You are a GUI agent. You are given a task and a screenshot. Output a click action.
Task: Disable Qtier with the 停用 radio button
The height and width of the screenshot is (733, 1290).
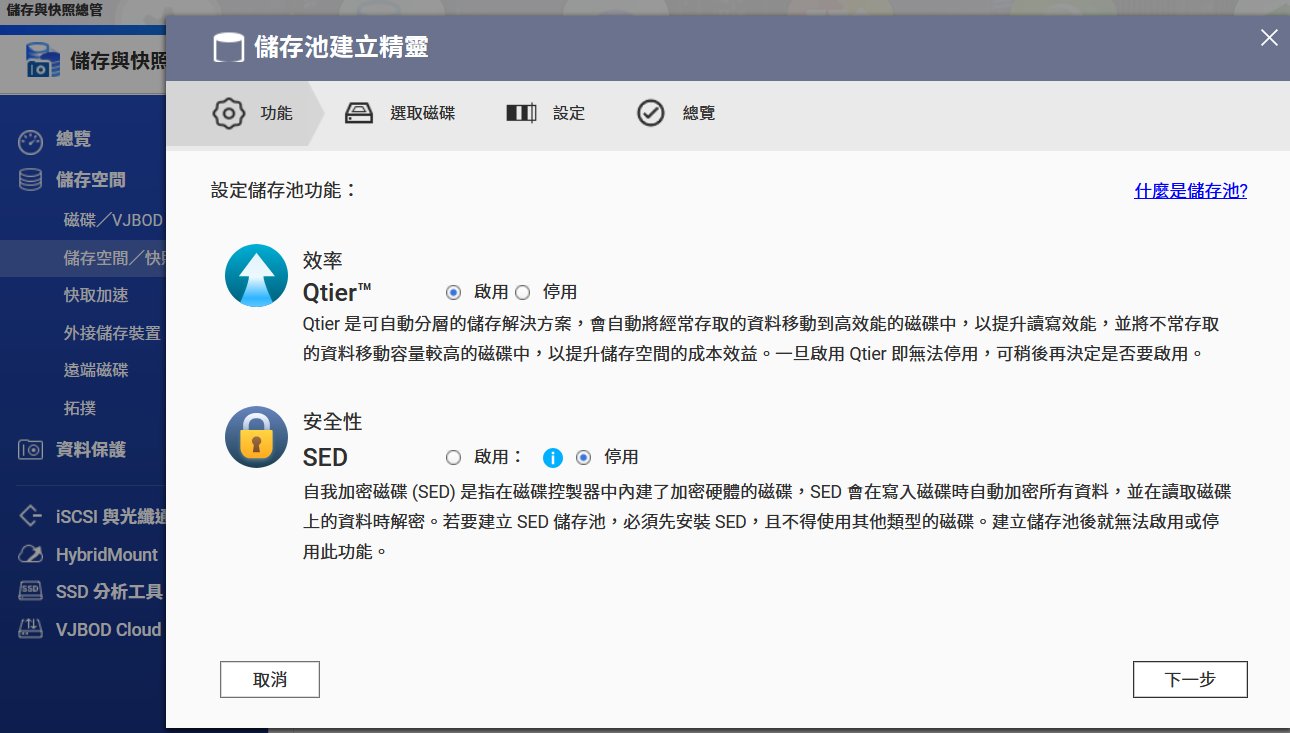pyautogui.click(x=522, y=292)
